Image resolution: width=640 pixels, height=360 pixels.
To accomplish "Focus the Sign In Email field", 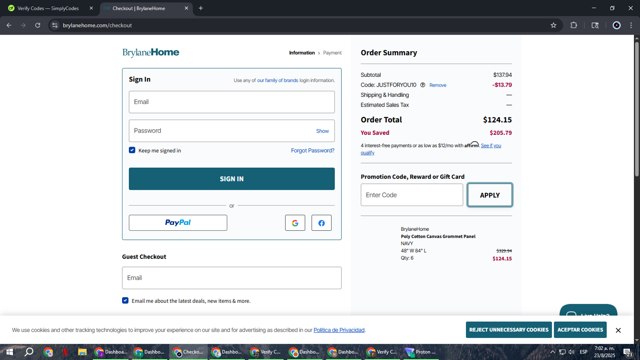I will (x=232, y=102).
